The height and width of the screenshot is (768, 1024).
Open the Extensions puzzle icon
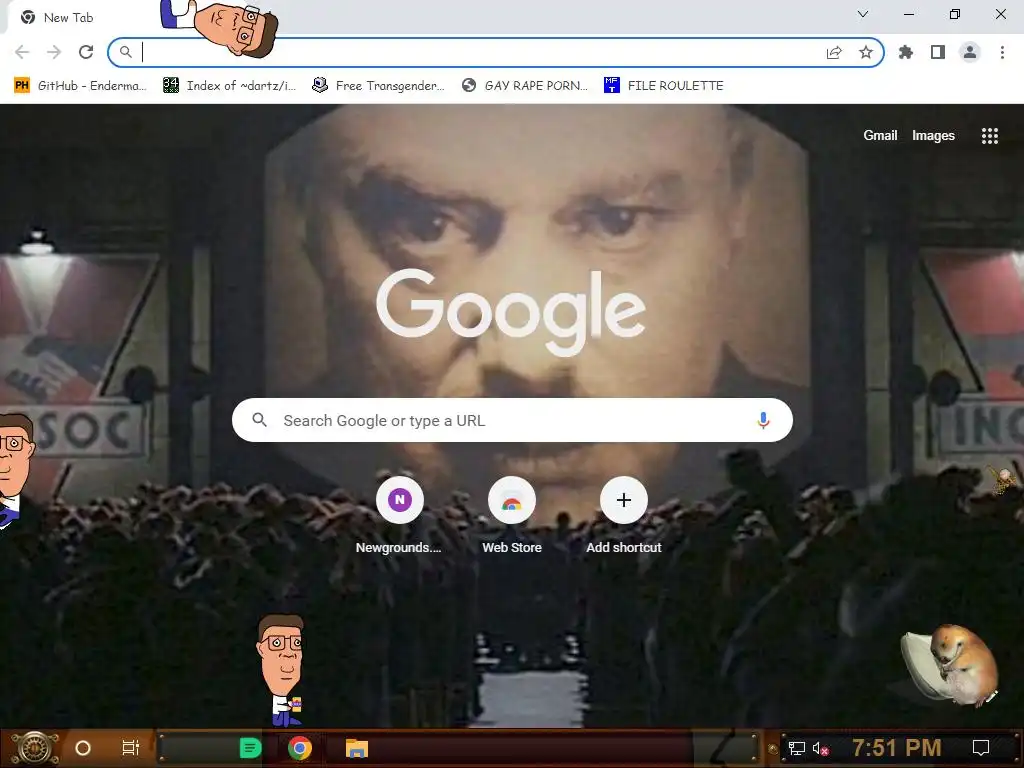tap(906, 52)
